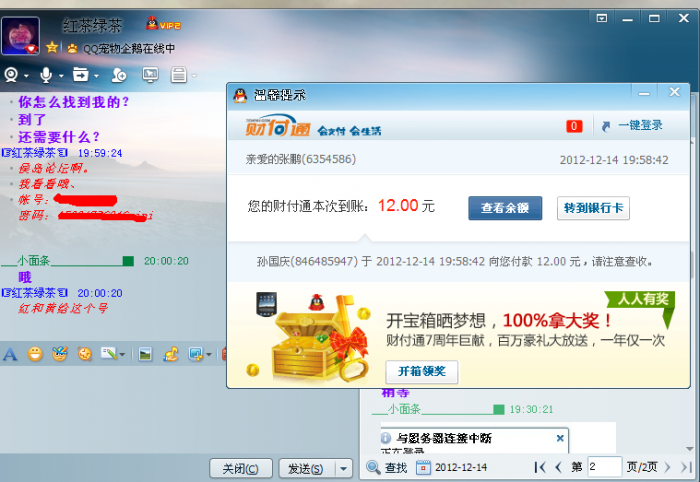
Task: Minimize the 温馨提示 popup
Action: click(x=644, y=93)
